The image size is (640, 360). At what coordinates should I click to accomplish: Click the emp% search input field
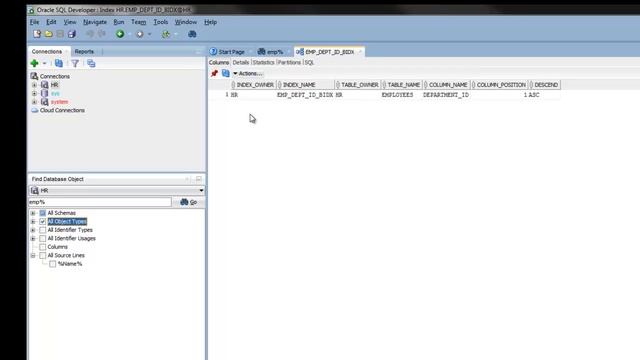[100, 202]
